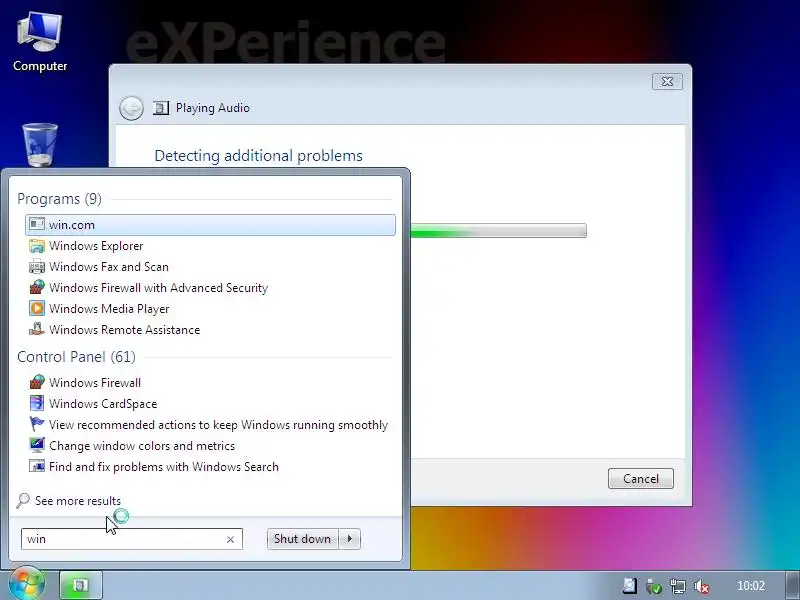Click the troubleshooter taskbar button
This screenshot has height=600, width=800.
pyautogui.click(x=81, y=585)
